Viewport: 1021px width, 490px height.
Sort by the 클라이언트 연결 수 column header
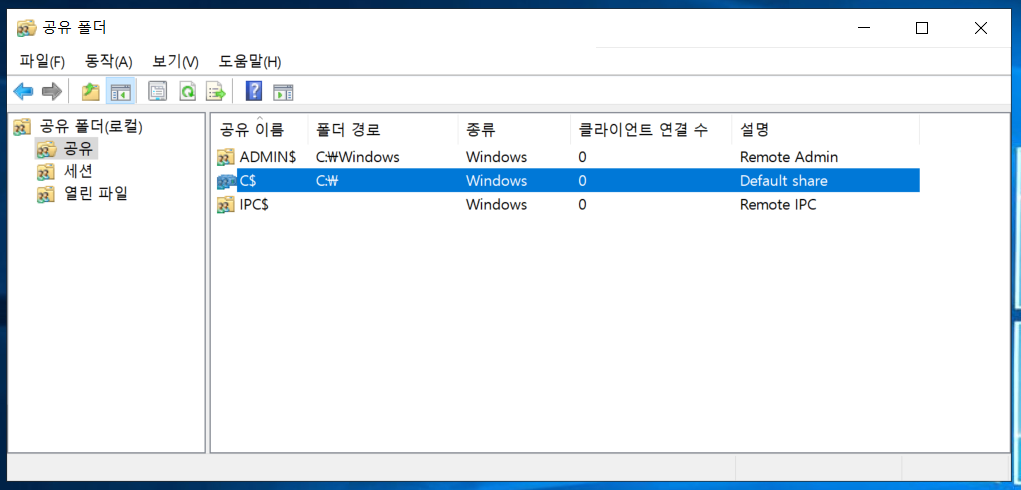[651, 129]
